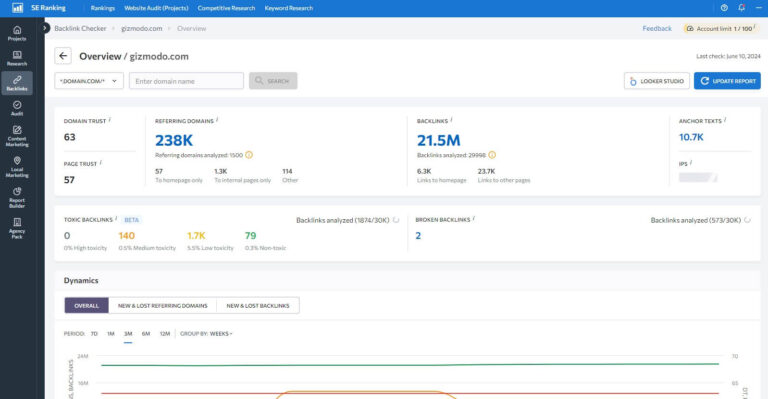
Task: Click the SE Ranking logo
Action: coord(39,8)
